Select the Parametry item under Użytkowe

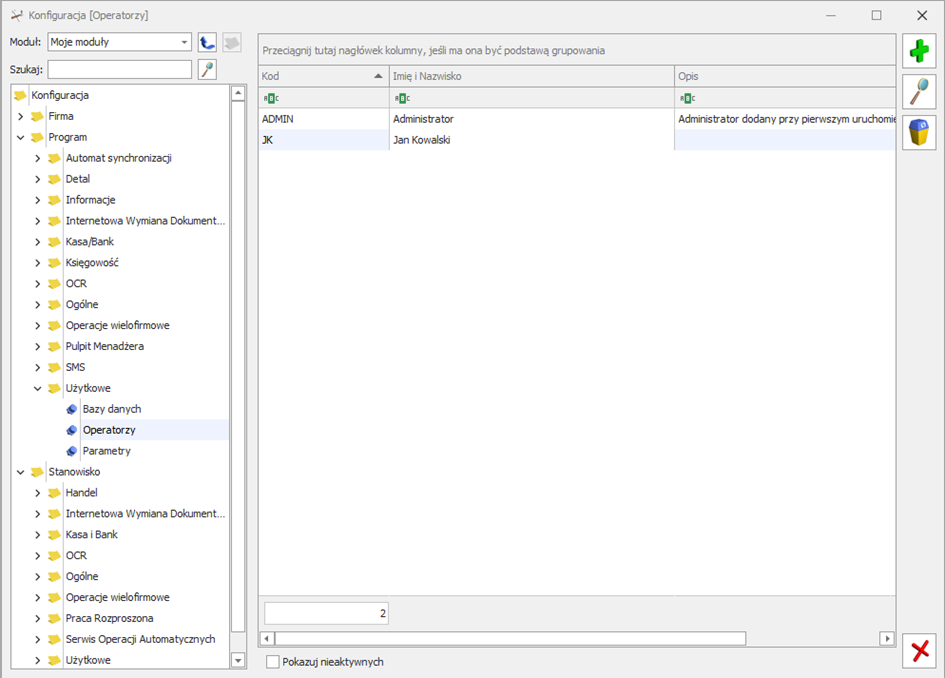(106, 451)
